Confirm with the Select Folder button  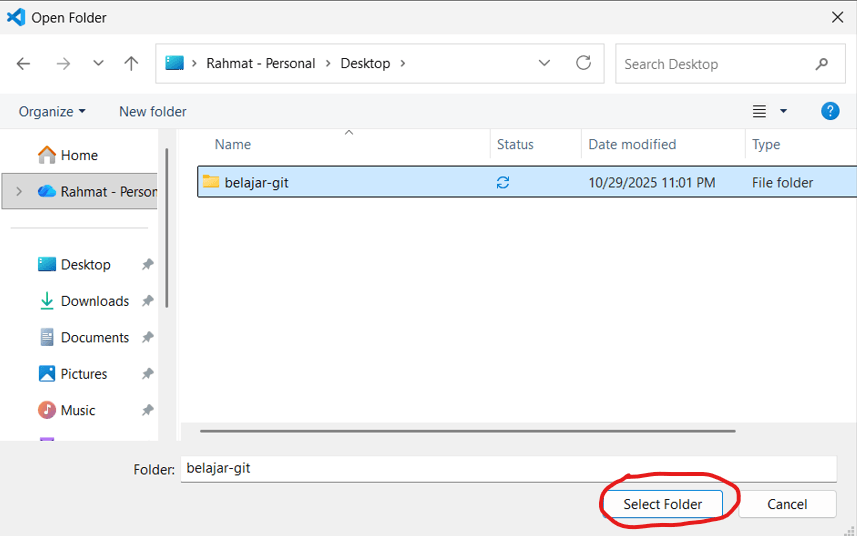click(662, 504)
